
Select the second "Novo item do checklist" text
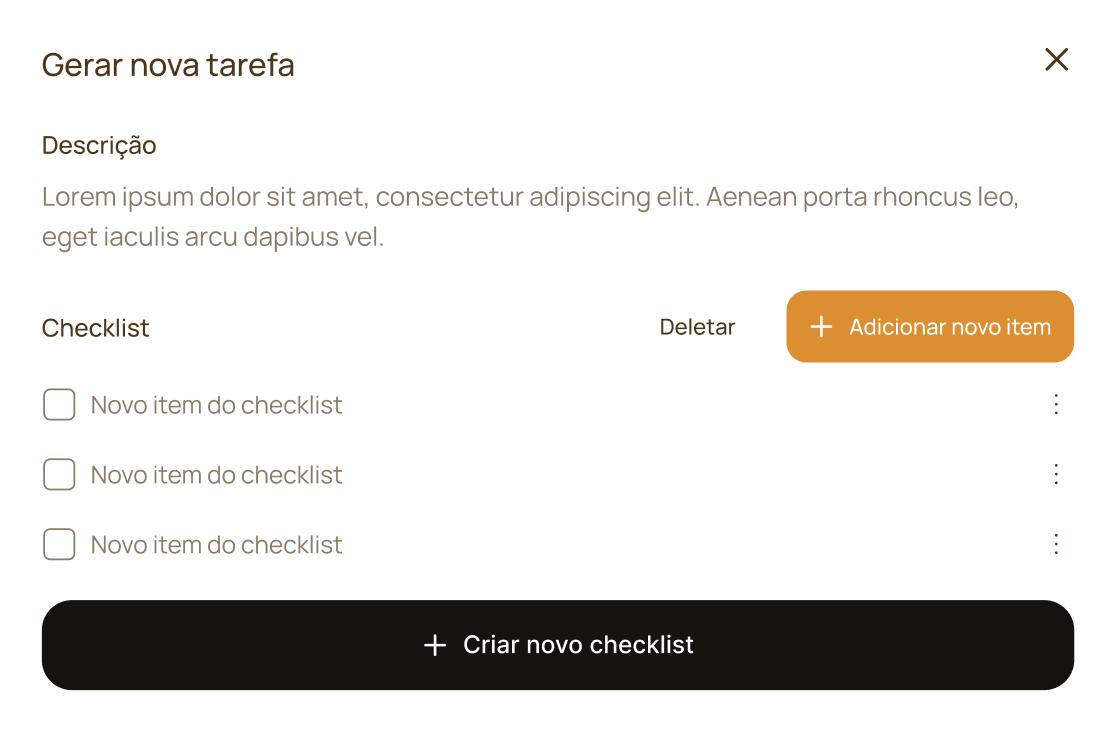216,475
